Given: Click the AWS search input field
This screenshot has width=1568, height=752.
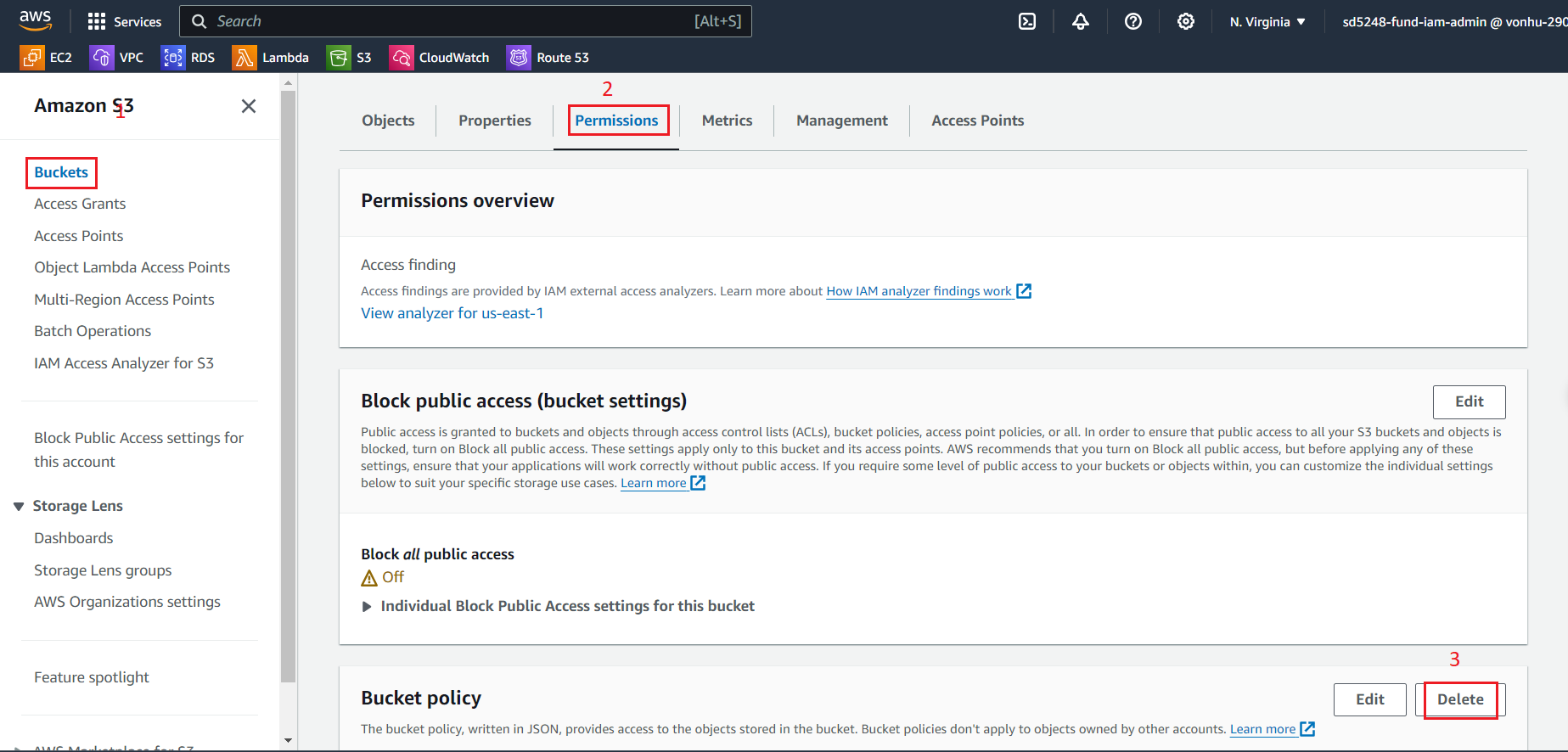Looking at the screenshot, I should point(465,21).
